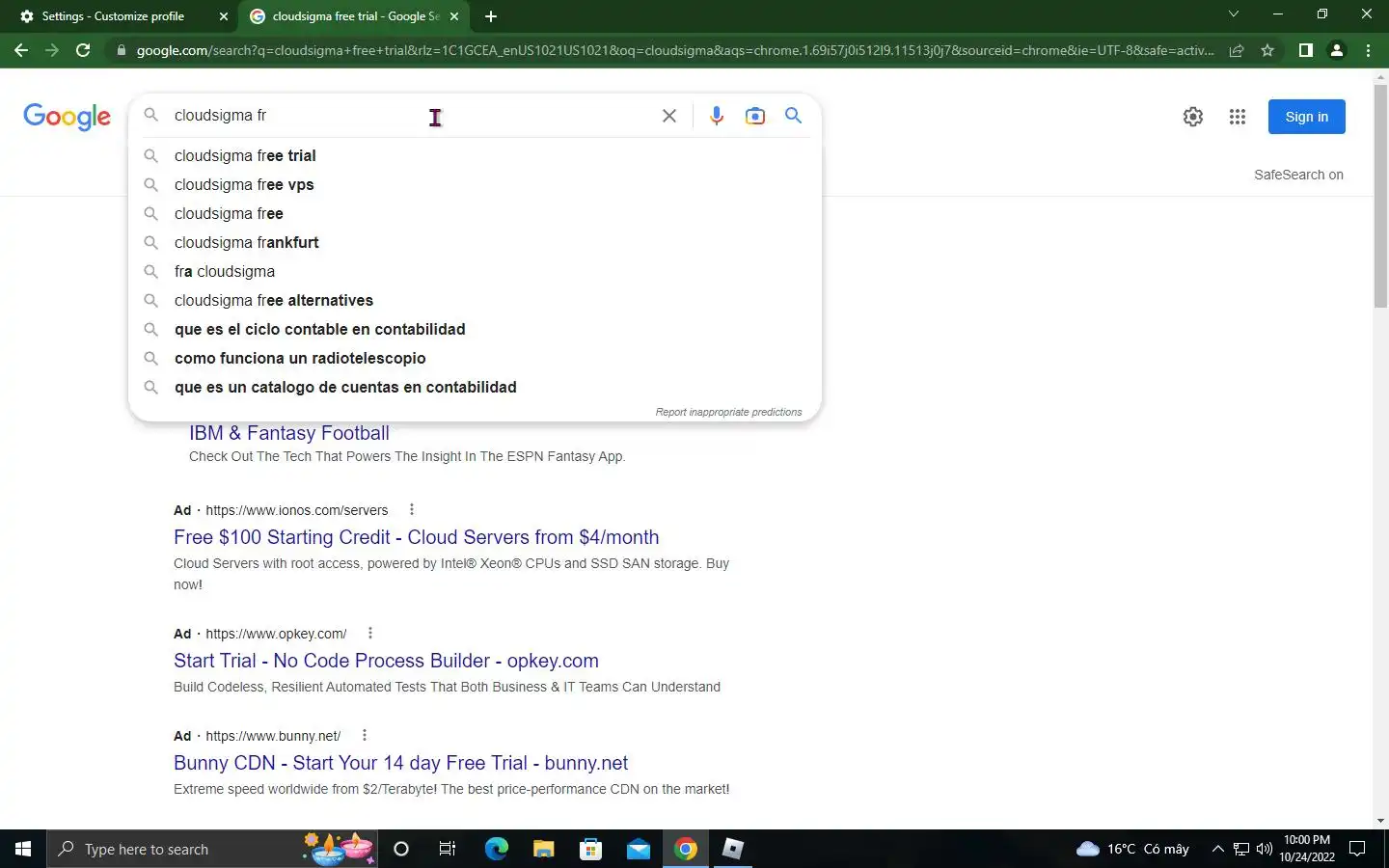This screenshot has height=868, width=1389.
Task: Choose suggestion fra cloudsigma
Action: [475, 271]
